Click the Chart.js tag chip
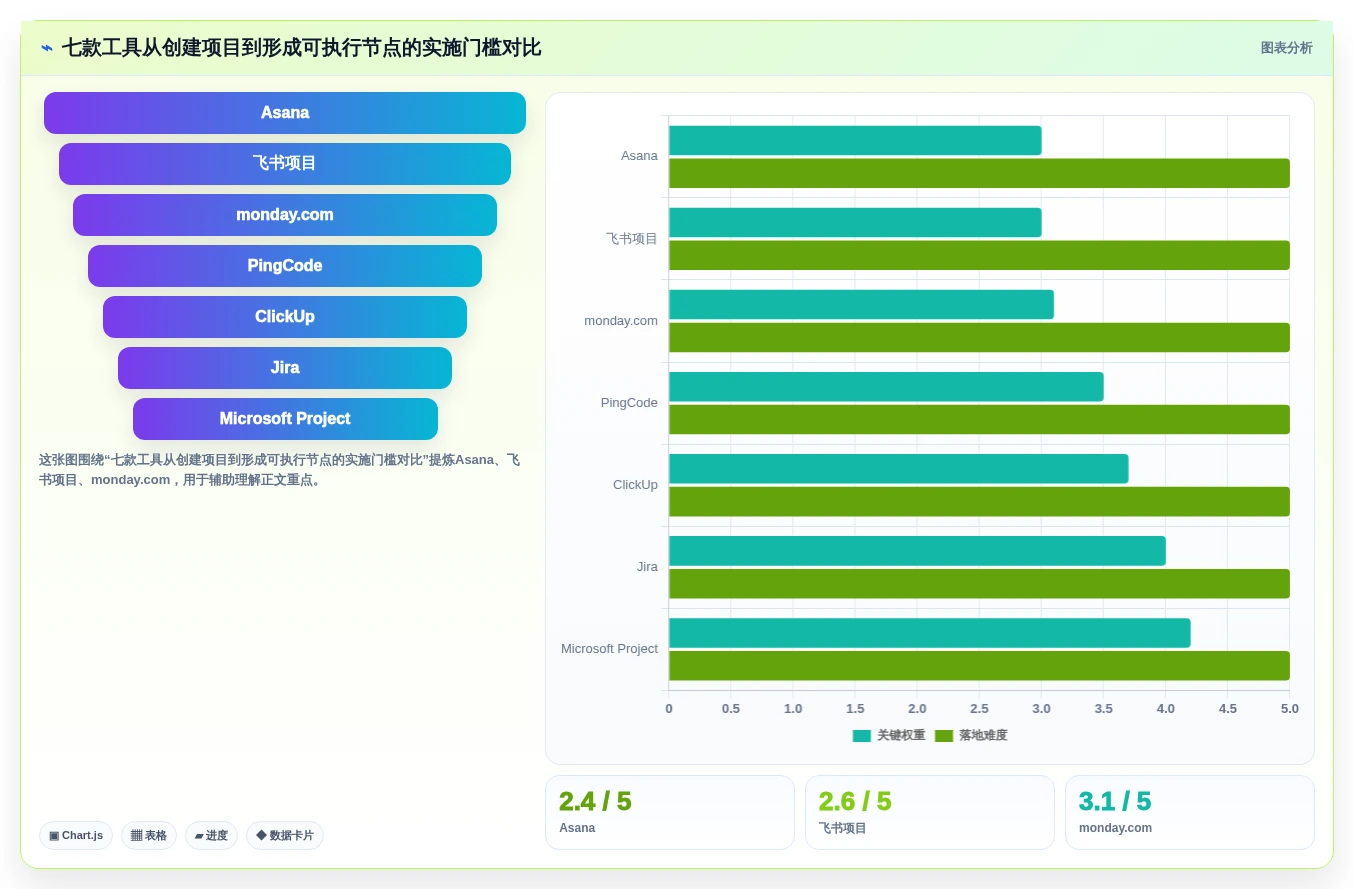Screen dimensions: 1354x889 point(76,835)
